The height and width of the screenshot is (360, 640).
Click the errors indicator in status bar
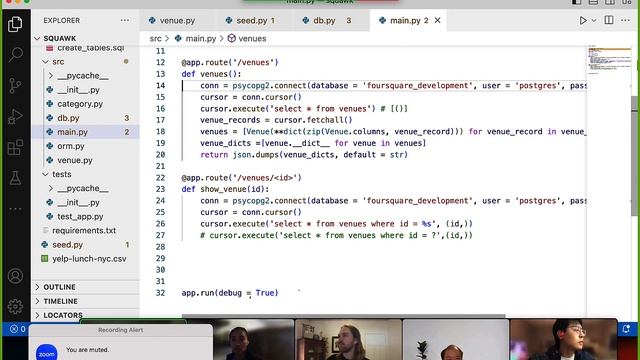pos(18,329)
